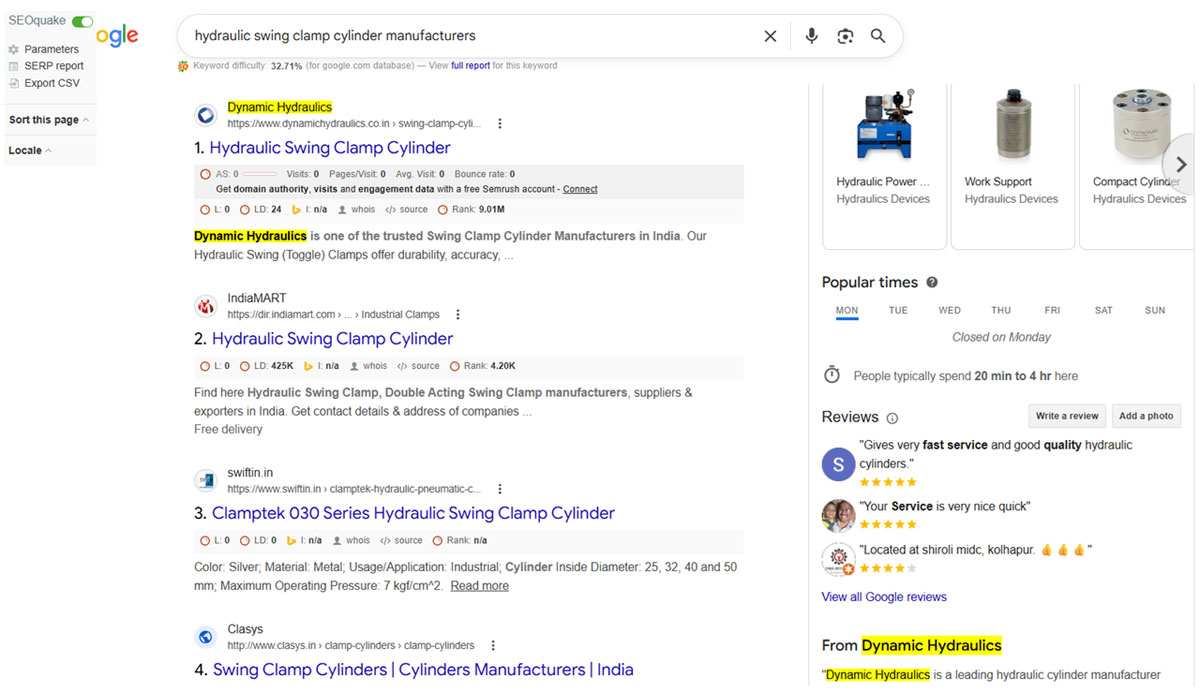The image size is (1200, 699).
Task: Clear the search query with X icon
Action: tap(770, 36)
